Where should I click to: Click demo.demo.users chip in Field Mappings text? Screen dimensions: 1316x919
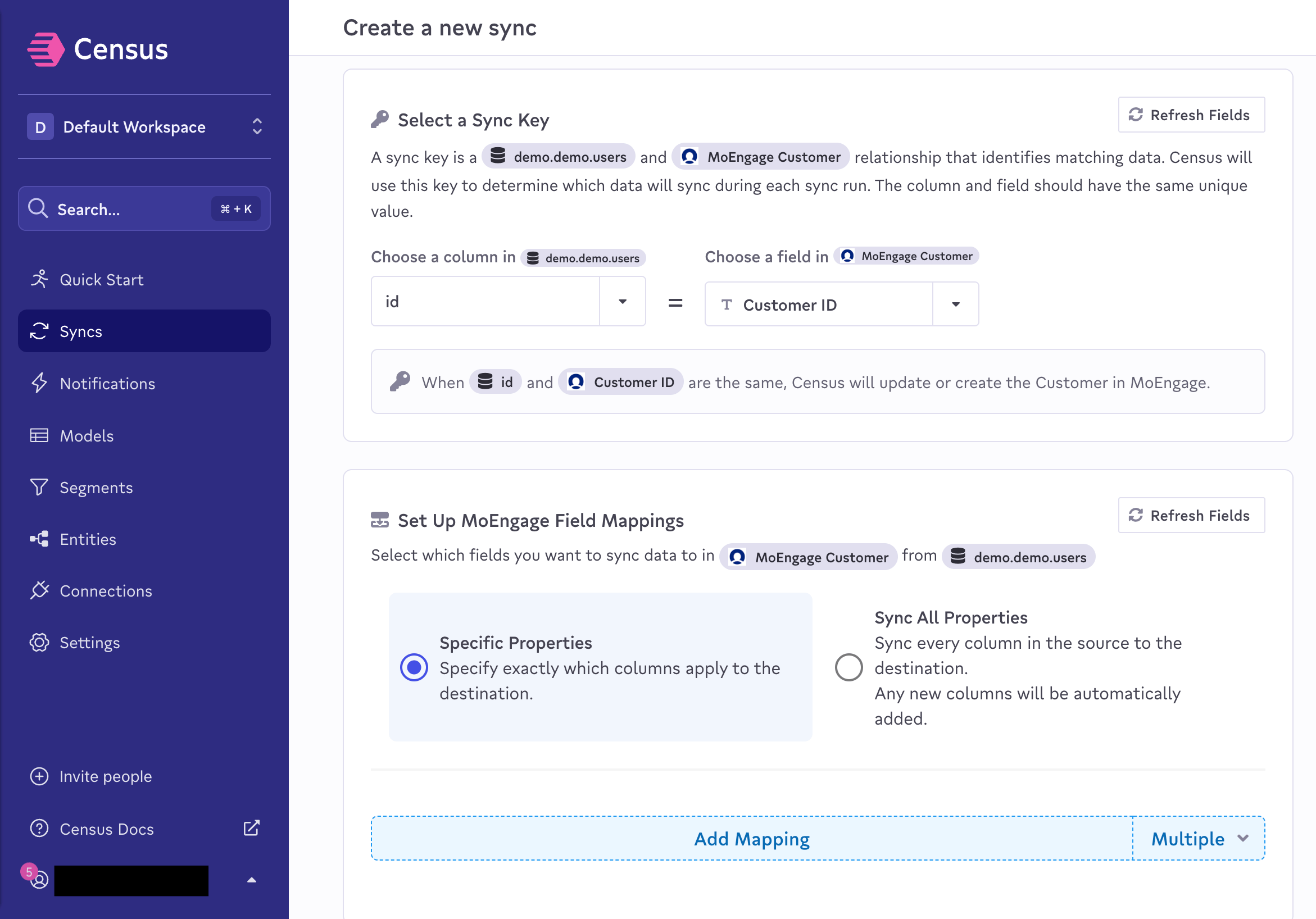[1018, 556]
